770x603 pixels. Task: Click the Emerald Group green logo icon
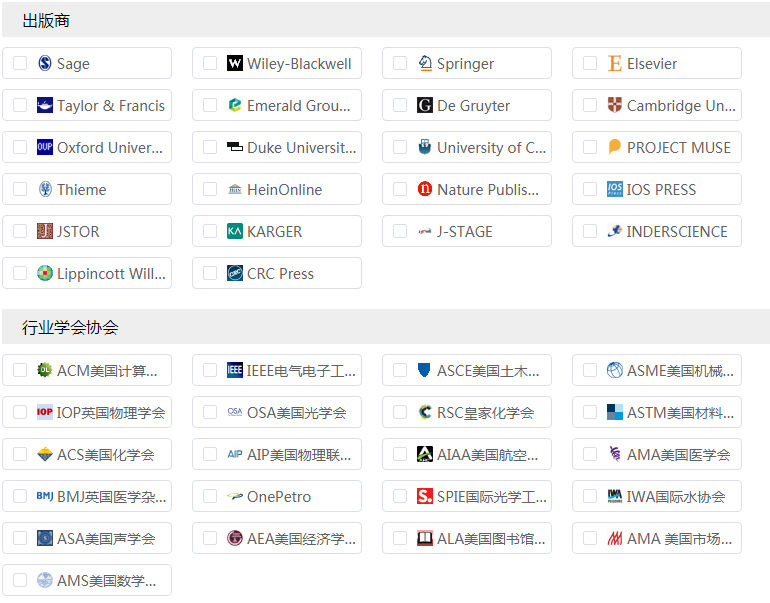[235, 105]
